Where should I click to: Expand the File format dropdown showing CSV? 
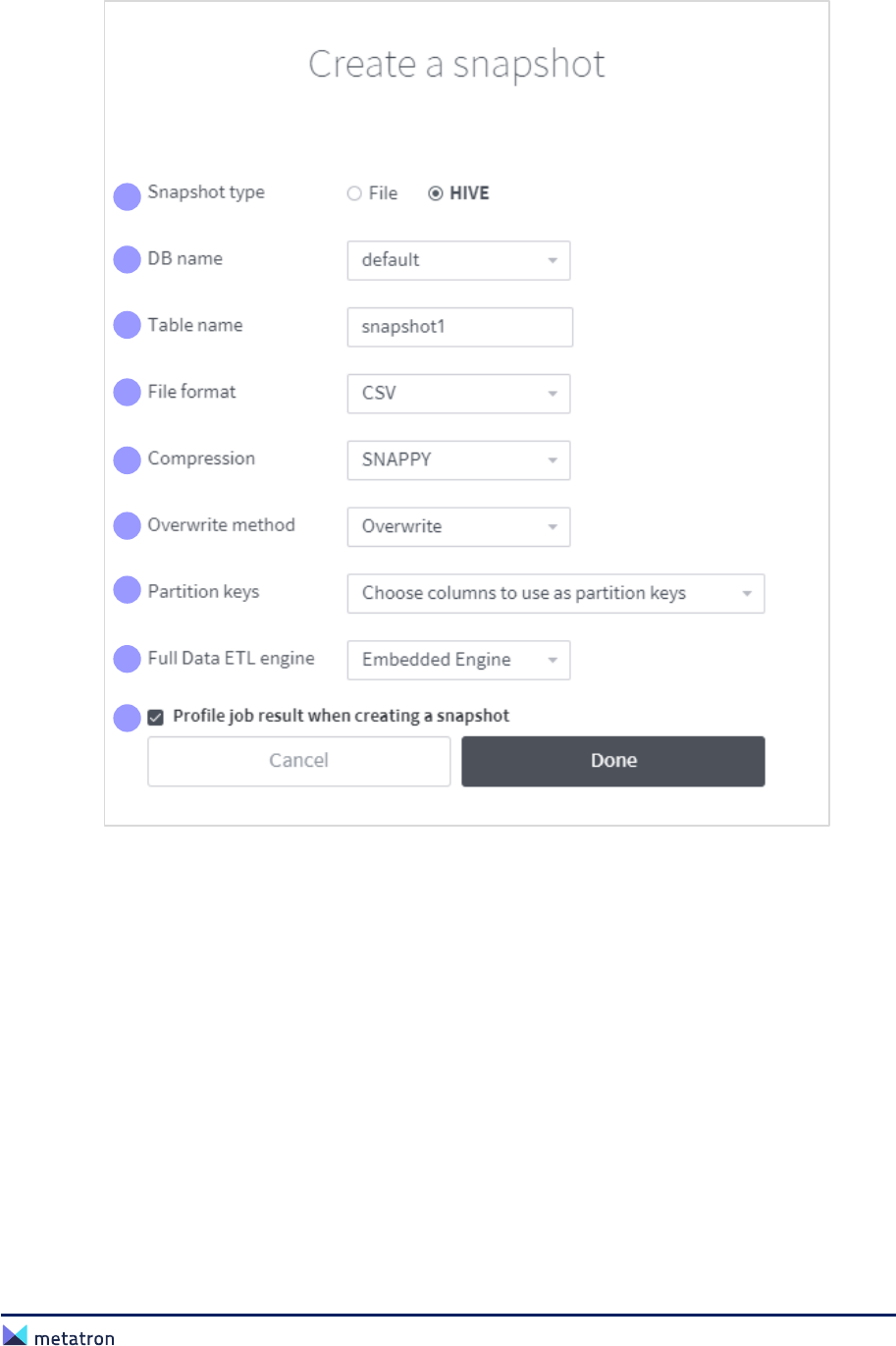tap(458, 394)
